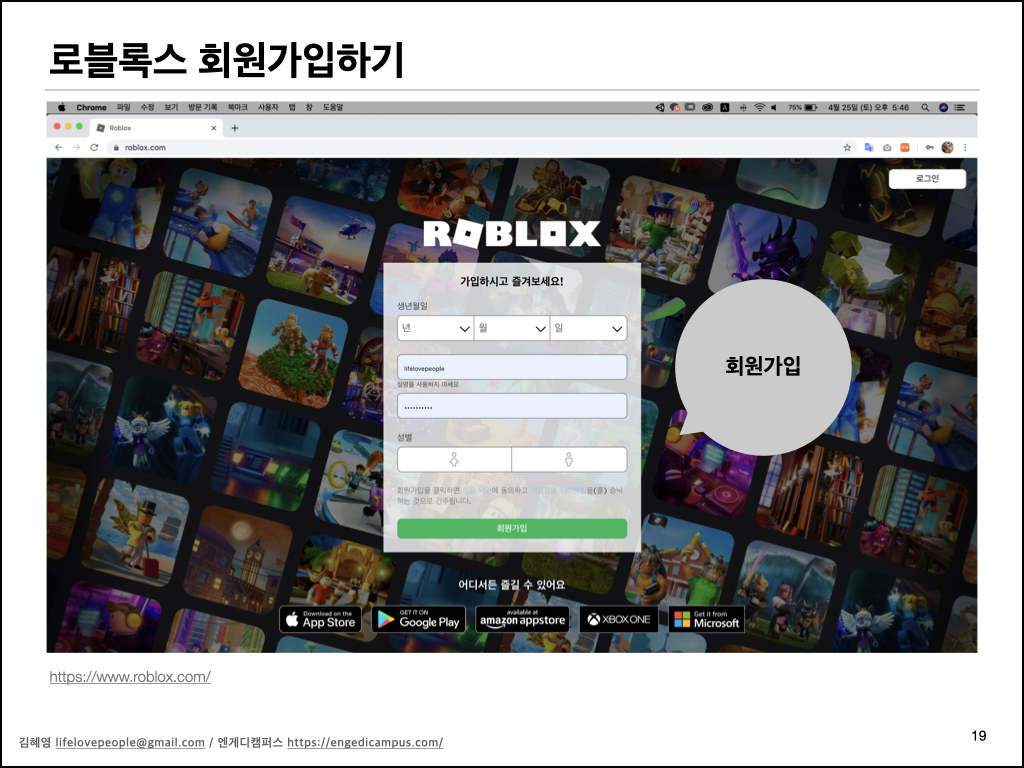Open the Get it from Microsoft badge

[707, 619]
